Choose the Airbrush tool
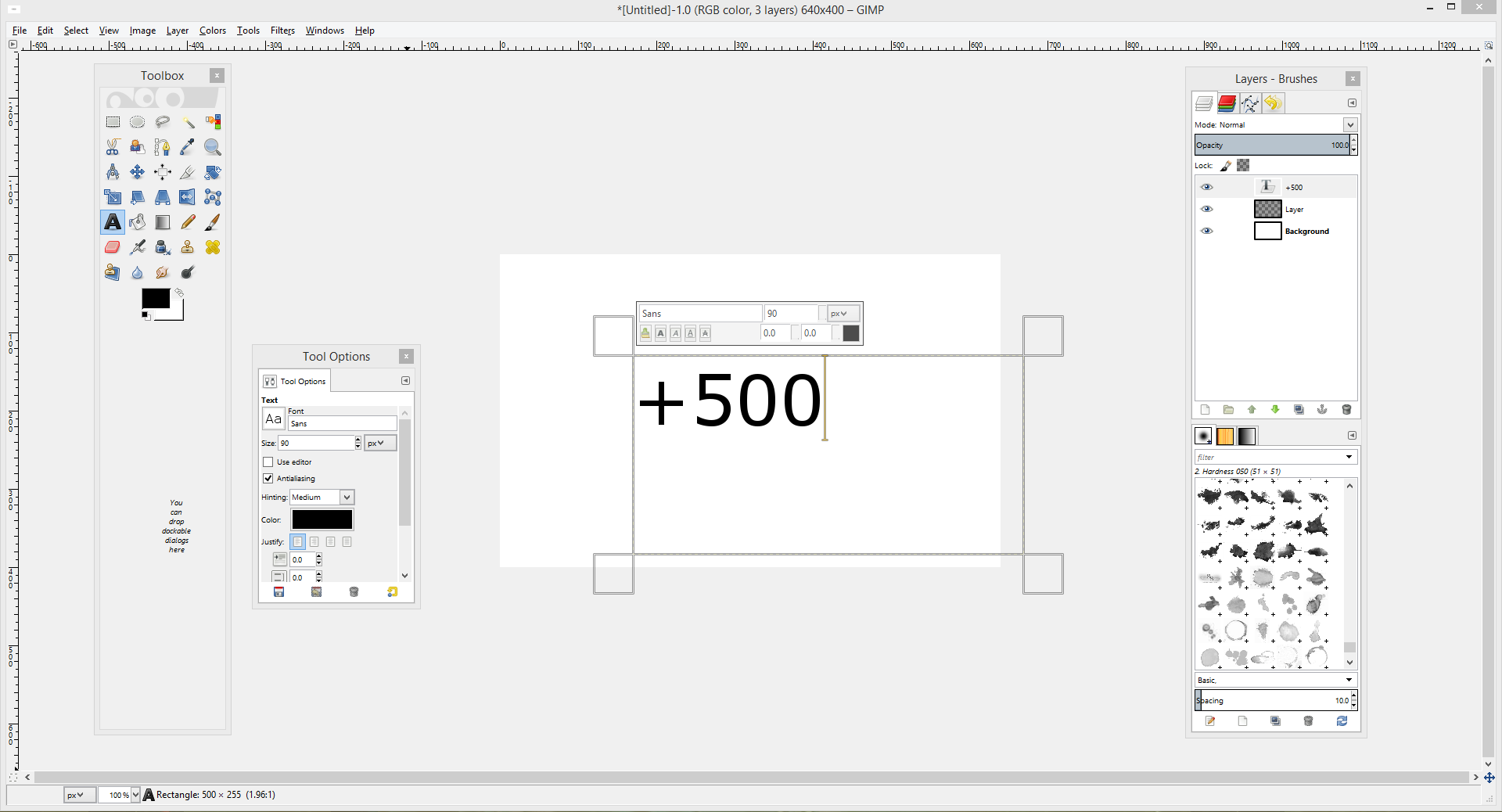Screen dimensions: 1502x812 pos(138,247)
